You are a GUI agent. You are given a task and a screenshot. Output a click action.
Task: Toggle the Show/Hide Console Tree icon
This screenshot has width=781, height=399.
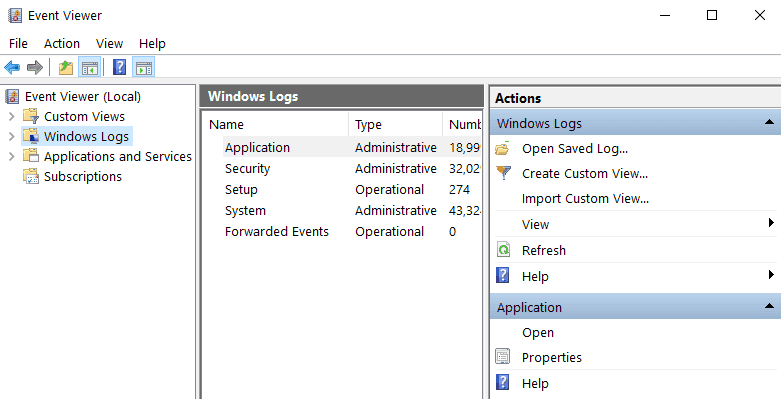90,67
